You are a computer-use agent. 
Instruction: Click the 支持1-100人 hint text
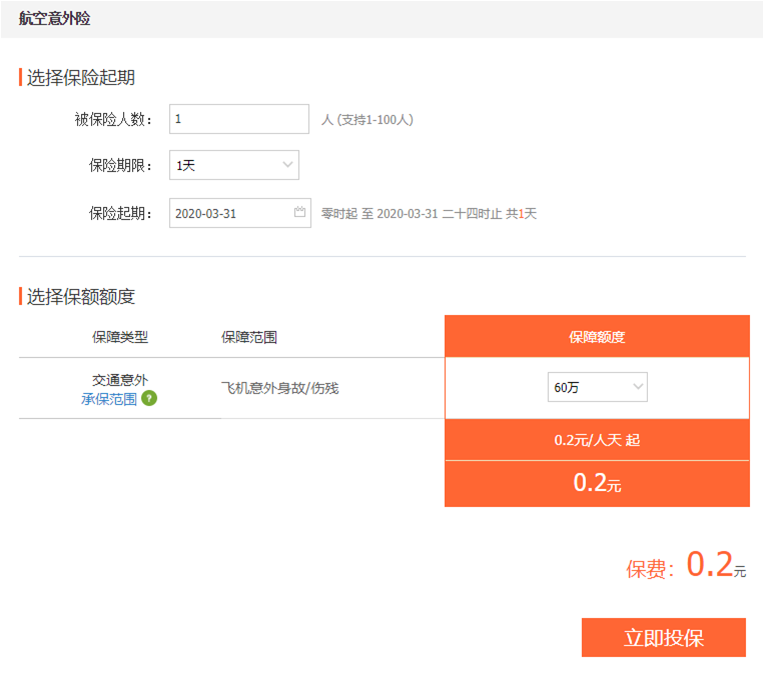[367, 119]
